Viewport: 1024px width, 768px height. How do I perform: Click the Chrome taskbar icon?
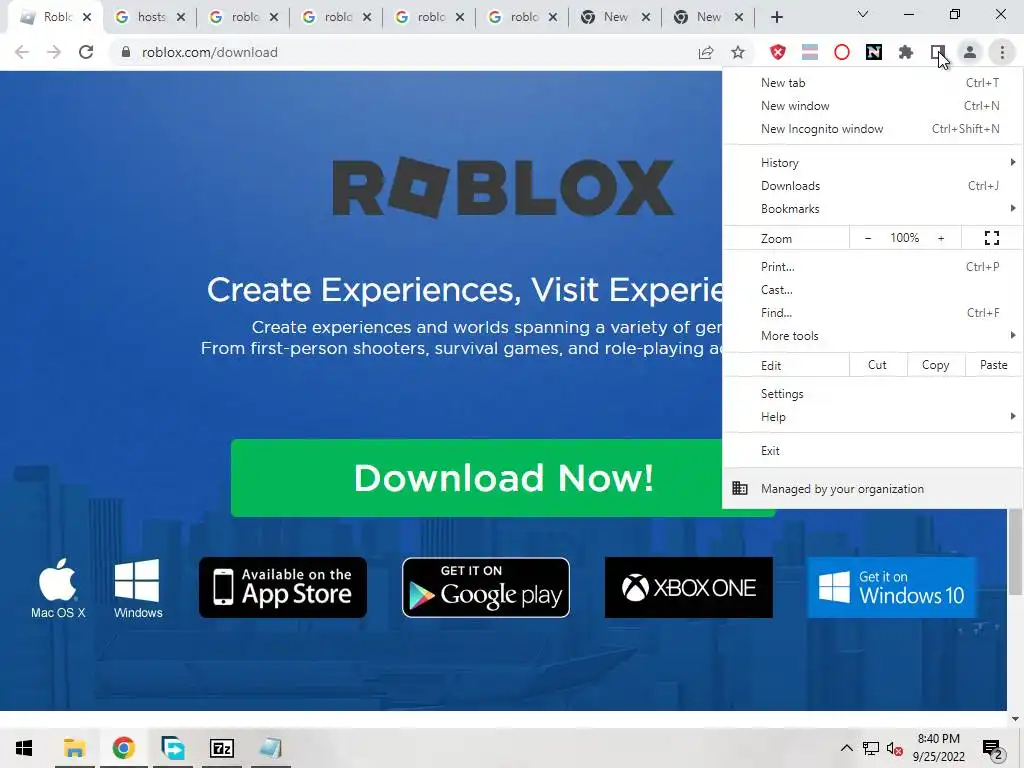pos(123,748)
